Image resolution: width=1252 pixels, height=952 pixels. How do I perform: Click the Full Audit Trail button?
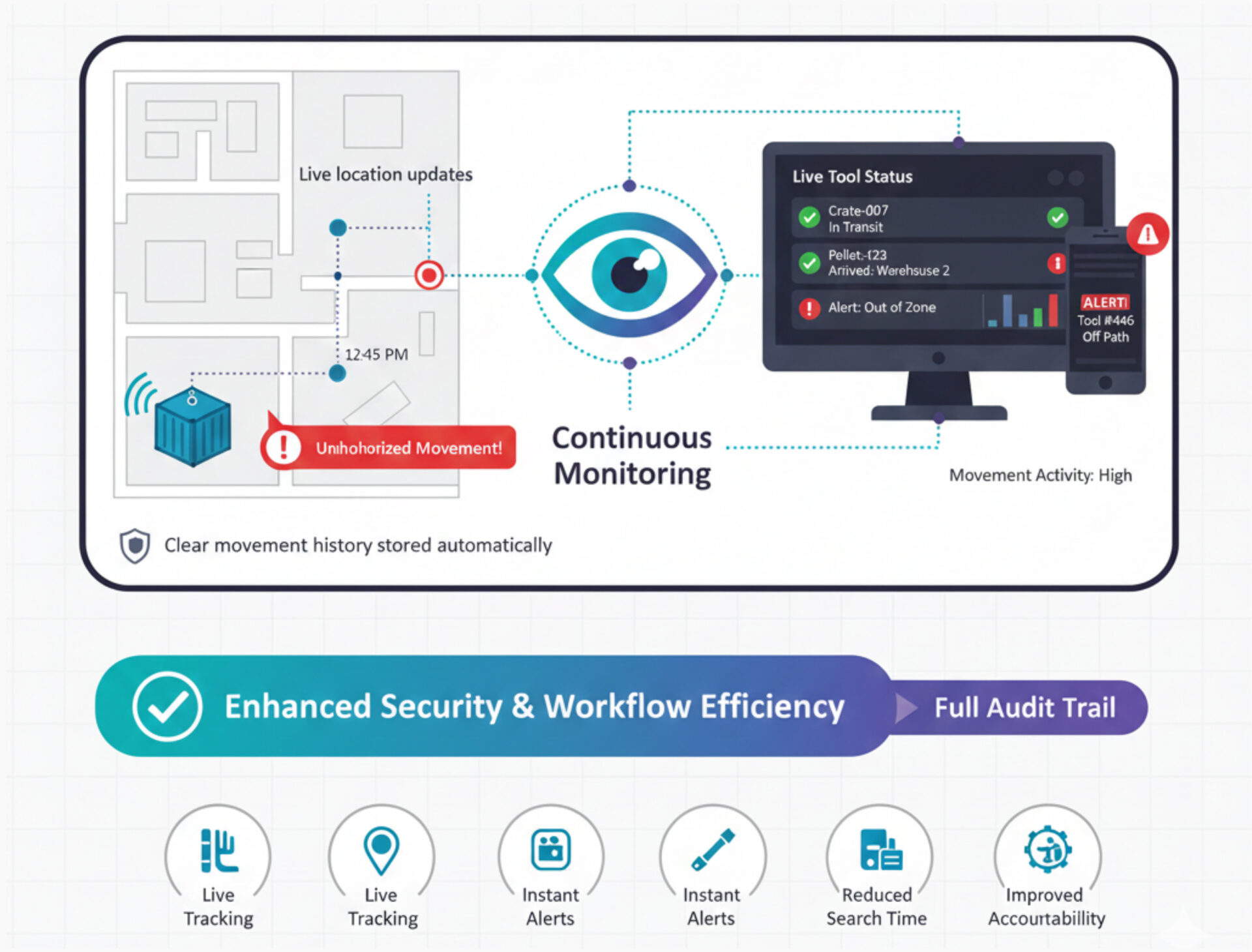pyautogui.click(x=1024, y=708)
